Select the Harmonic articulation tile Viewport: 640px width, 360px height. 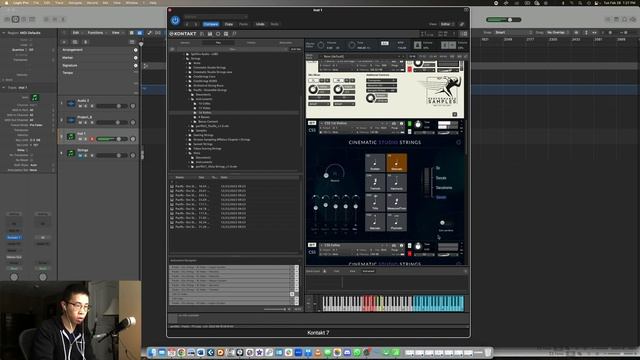(396, 182)
